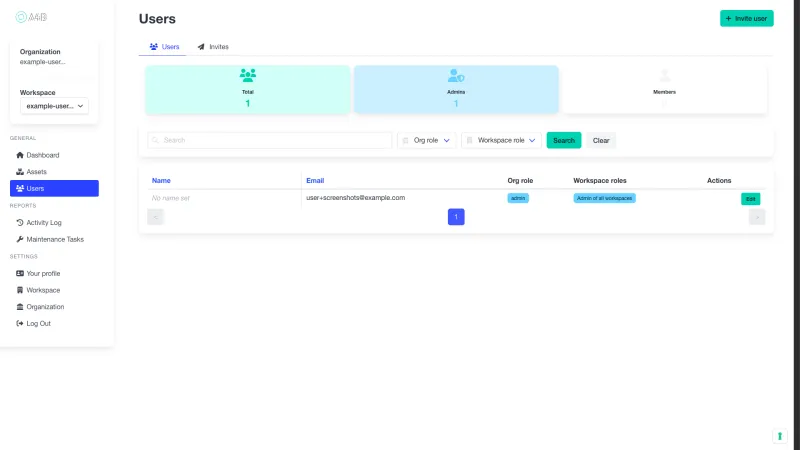Click the Admins shield user icon
Image resolution: width=800 pixels, height=450 pixels.
pos(456,76)
